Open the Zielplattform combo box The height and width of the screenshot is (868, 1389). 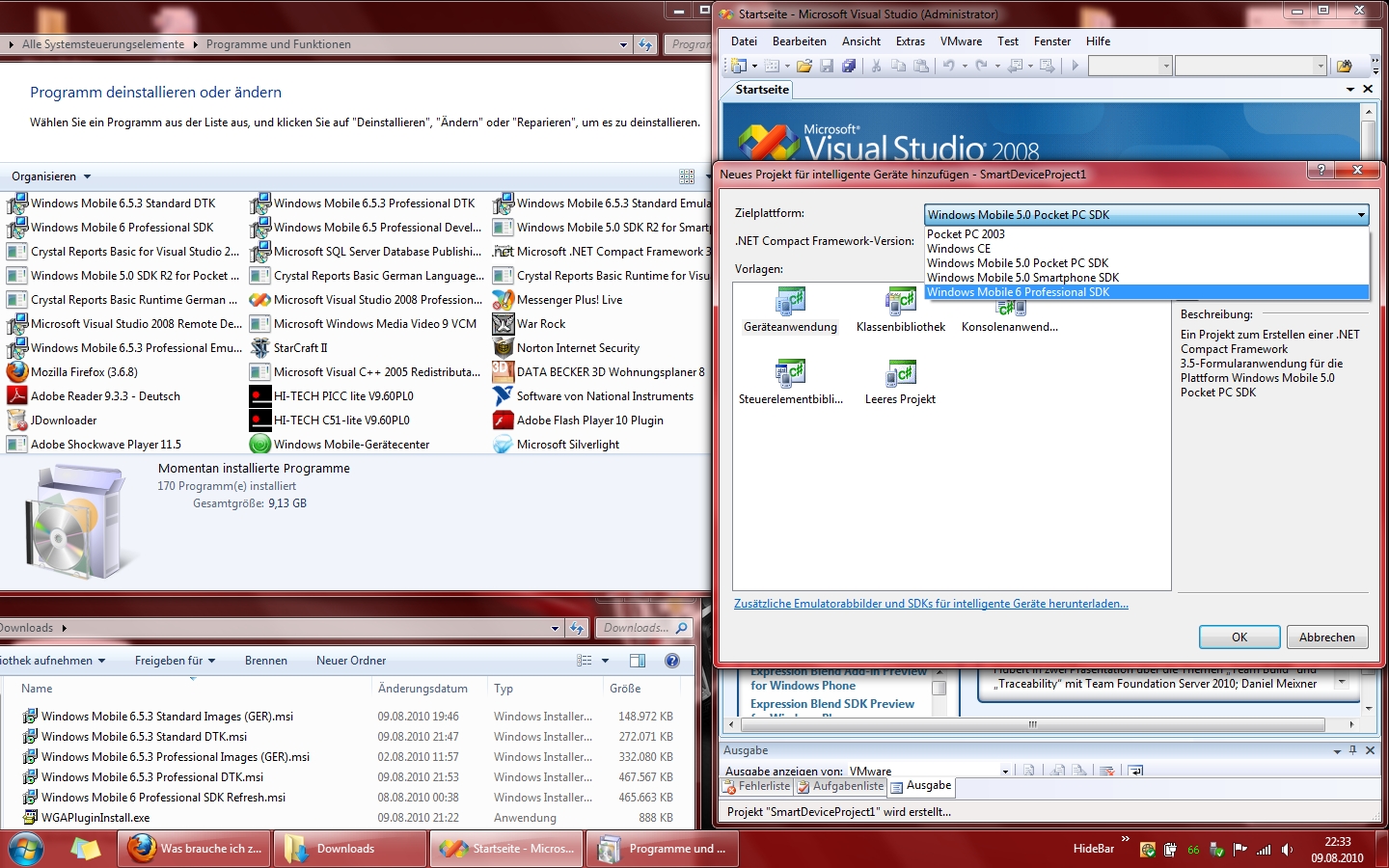1147,215
